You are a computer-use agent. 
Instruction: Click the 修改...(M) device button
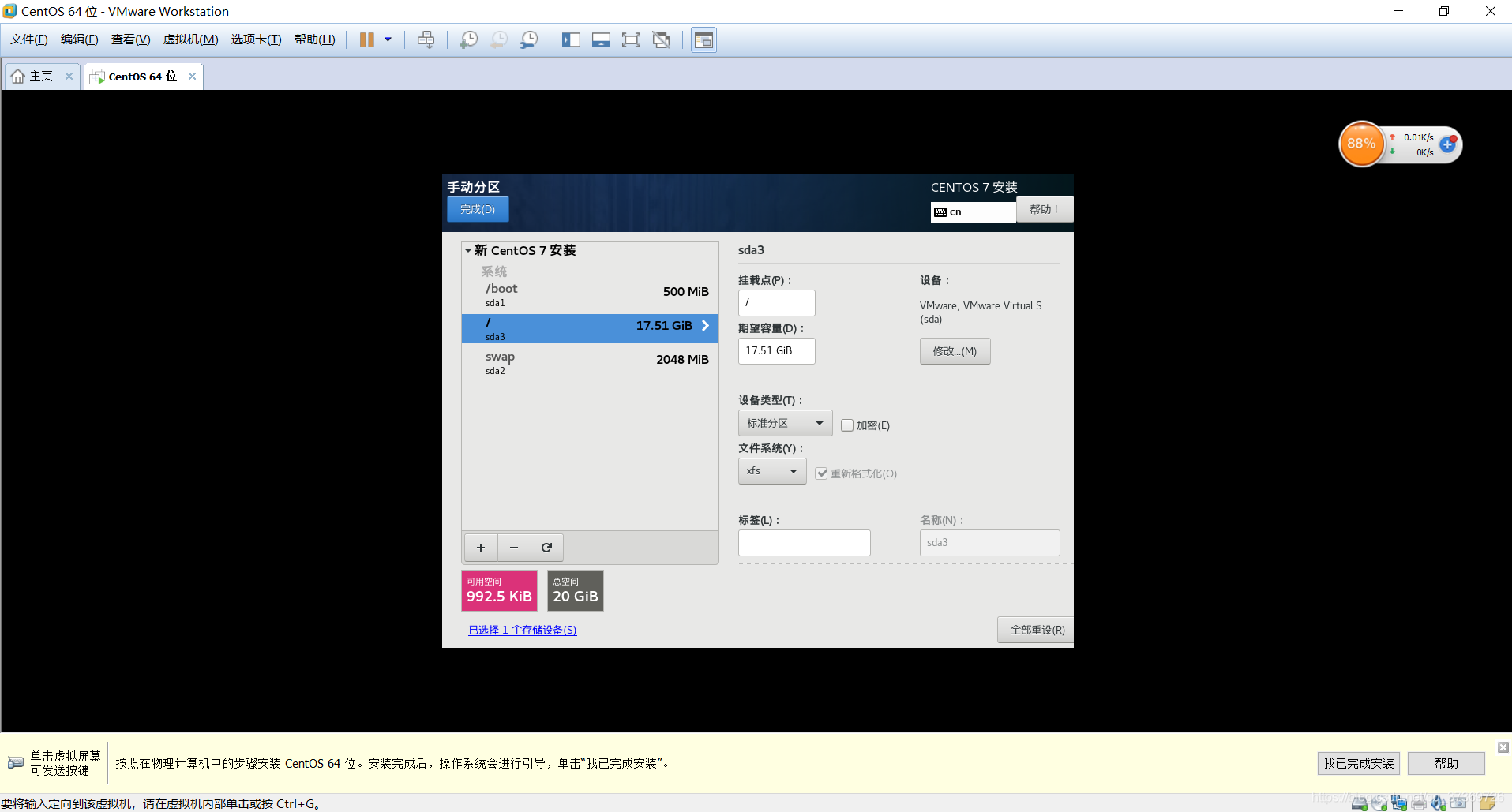pos(955,351)
